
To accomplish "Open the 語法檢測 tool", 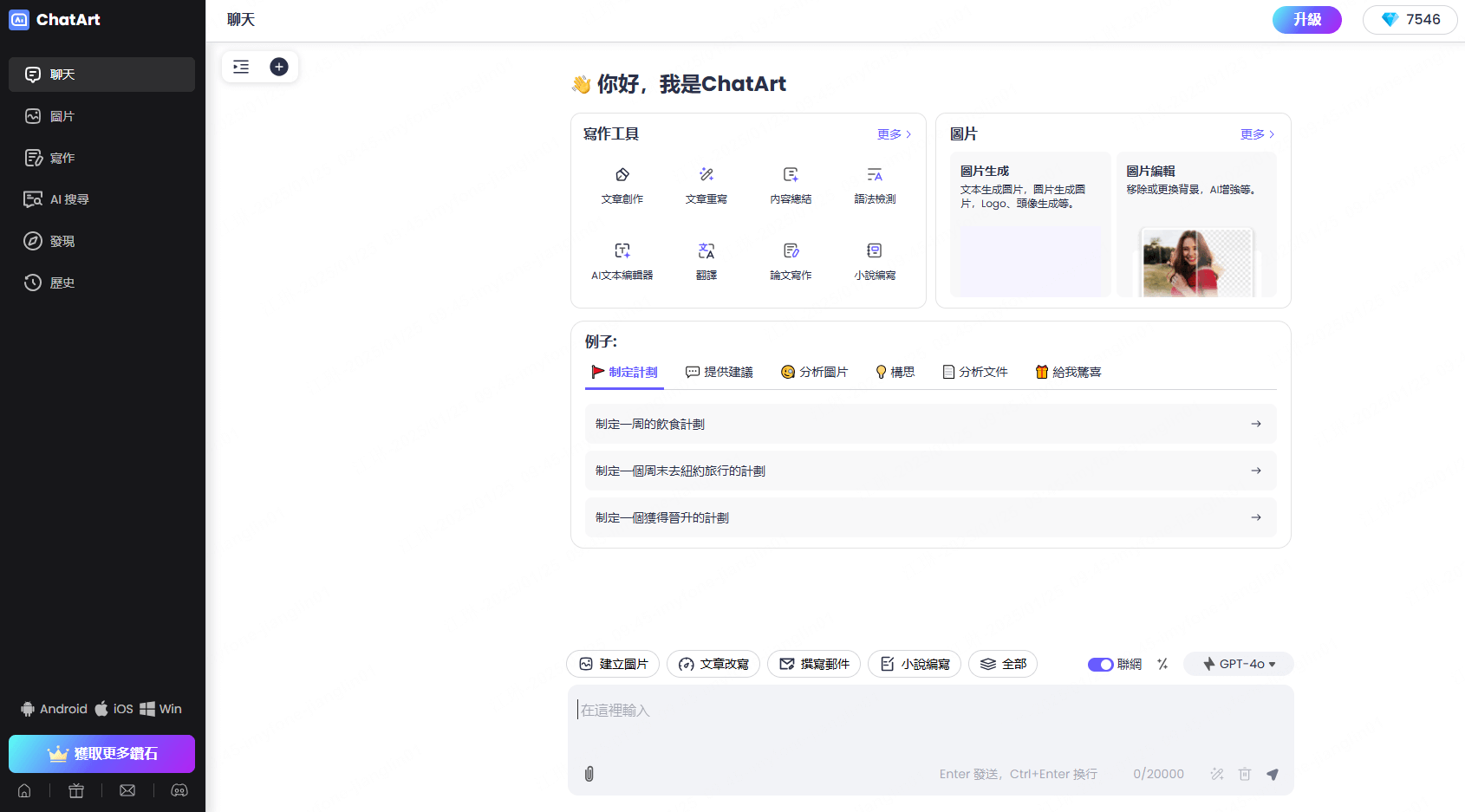I will [x=875, y=185].
